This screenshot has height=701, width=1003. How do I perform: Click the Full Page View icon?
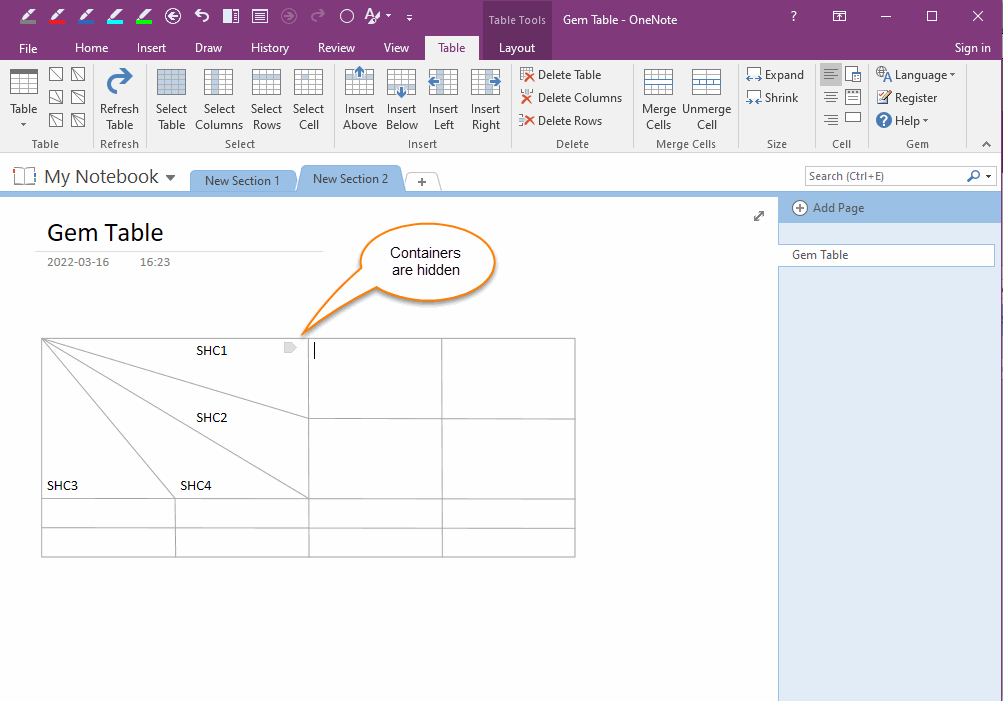tap(260, 16)
